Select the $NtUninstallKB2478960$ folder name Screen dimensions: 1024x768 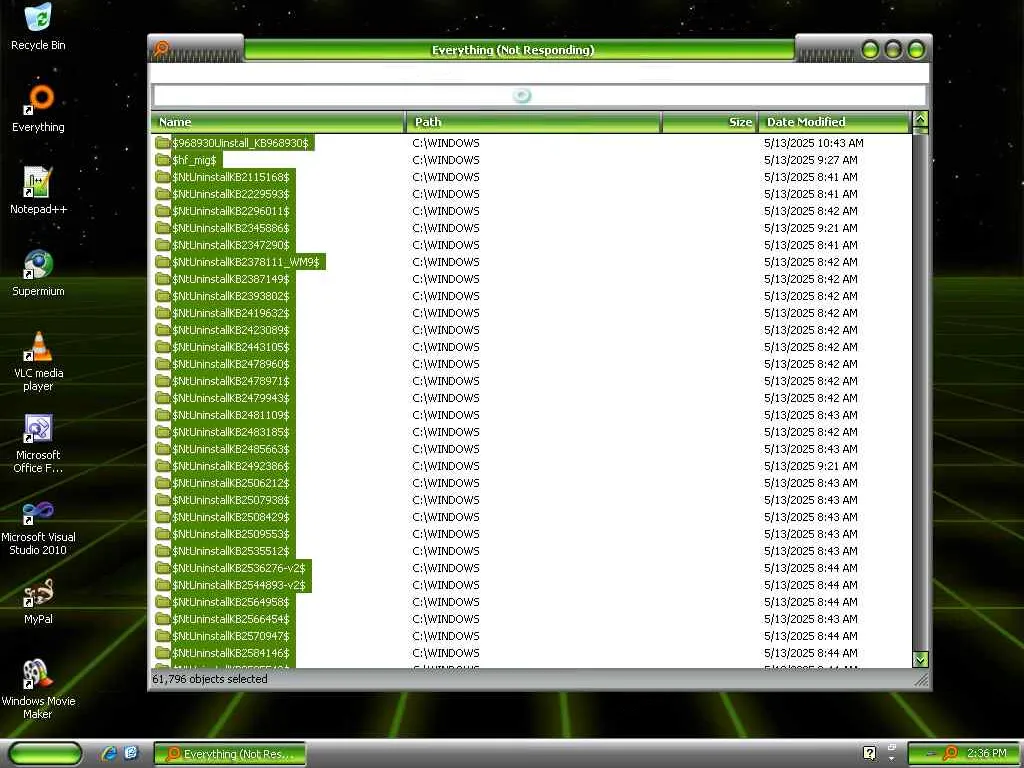tap(231, 364)
